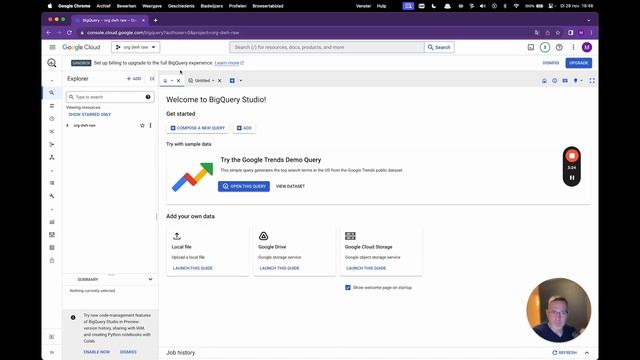The height and width of the screenshot is (360, 640).
Task: Click the BigQuery product logo icon
Action: (x=52, y=63)
